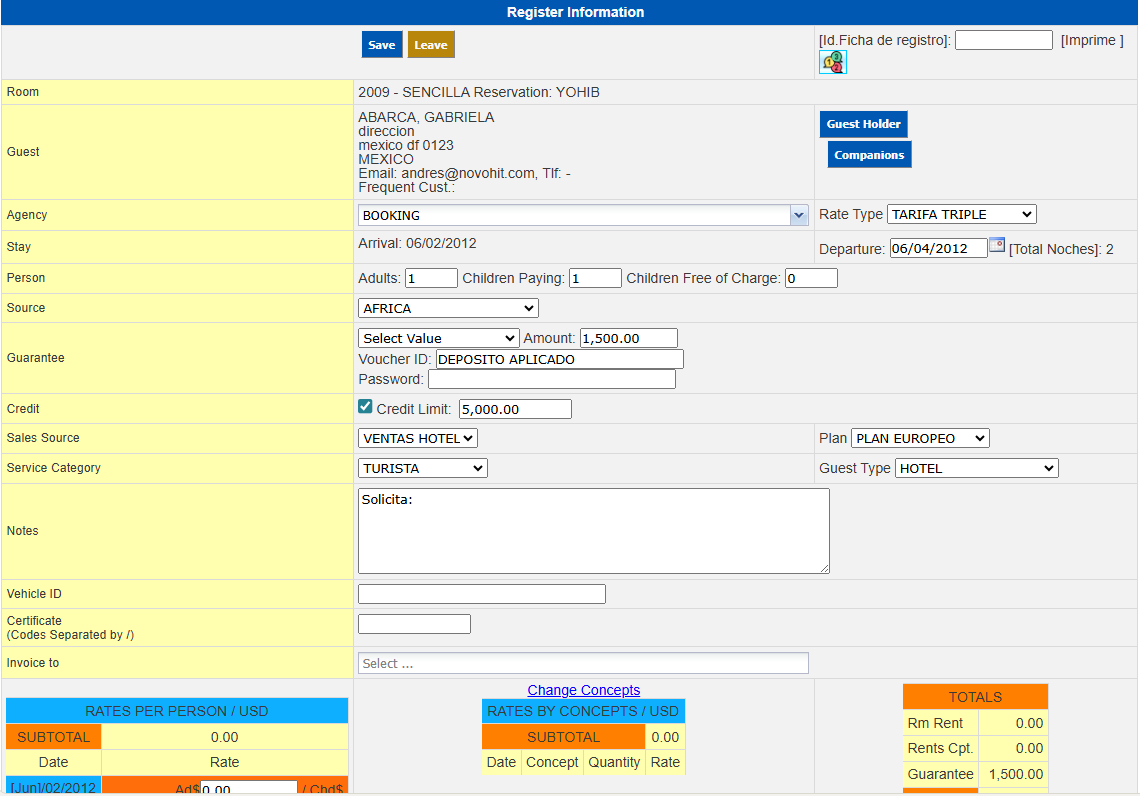Click the numbered chat bubbles icon
1140x796 pixels.
pyautogui.click(x=832, y=62)
